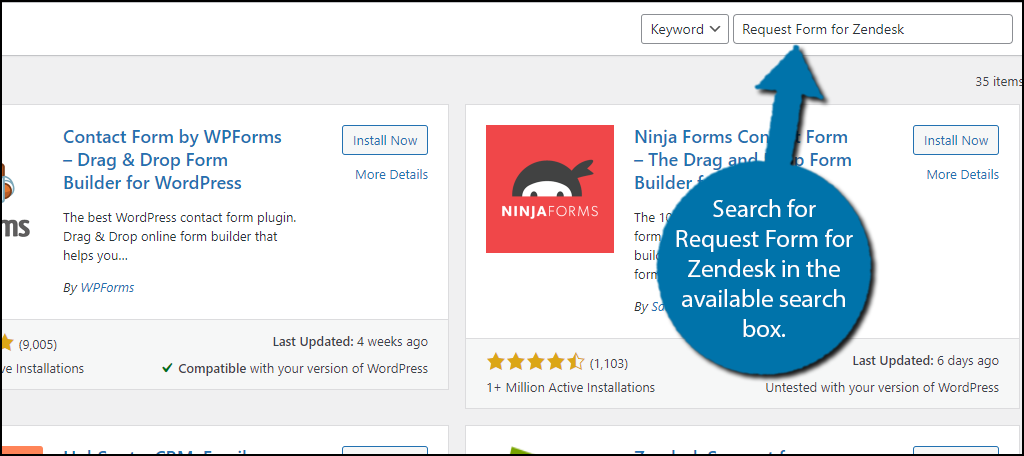Click the WPForms author link
Screen dimensions: 1024x456
tap(105, 287)
